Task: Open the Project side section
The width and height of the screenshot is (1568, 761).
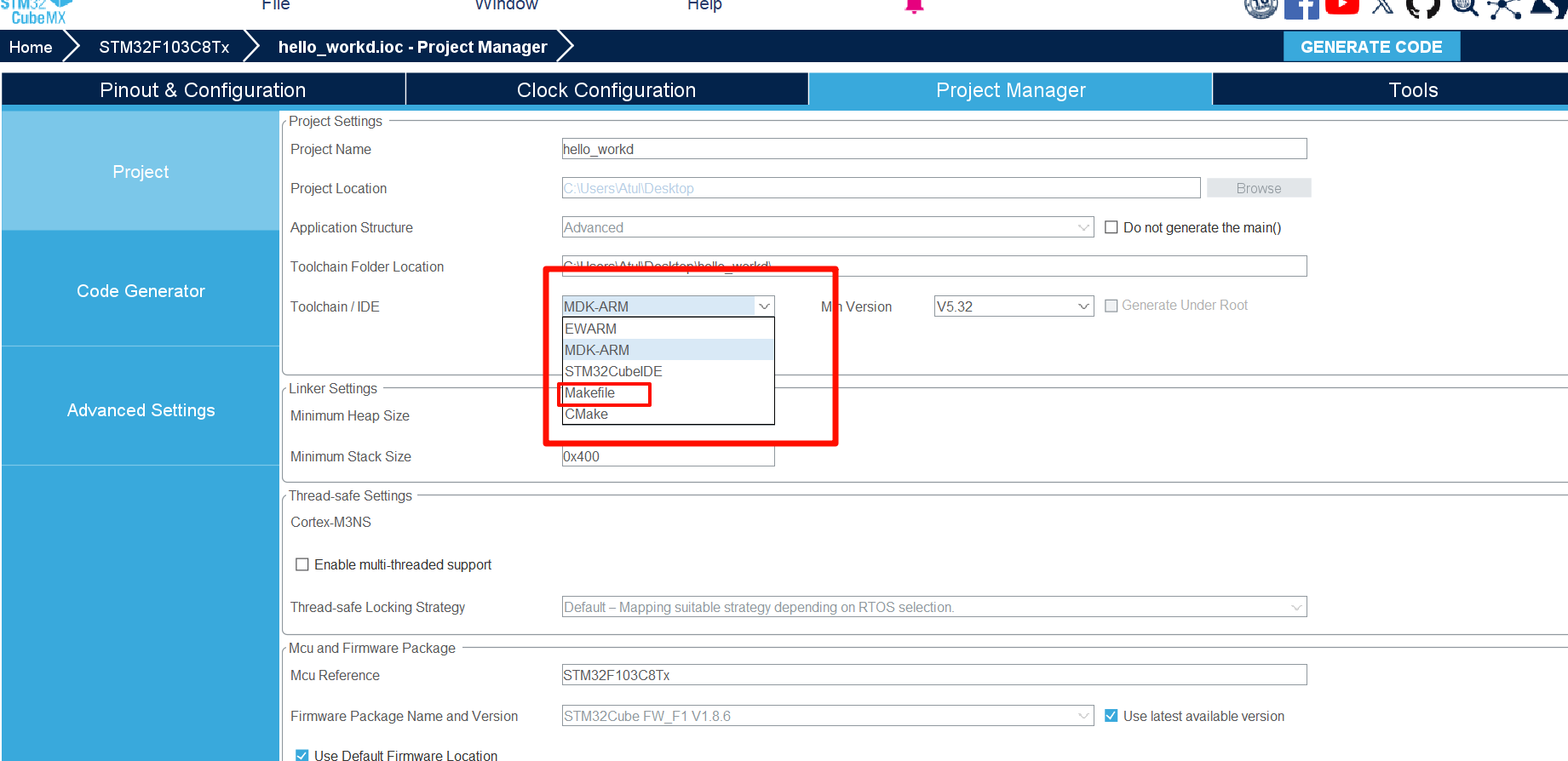Action: (141, 171)
